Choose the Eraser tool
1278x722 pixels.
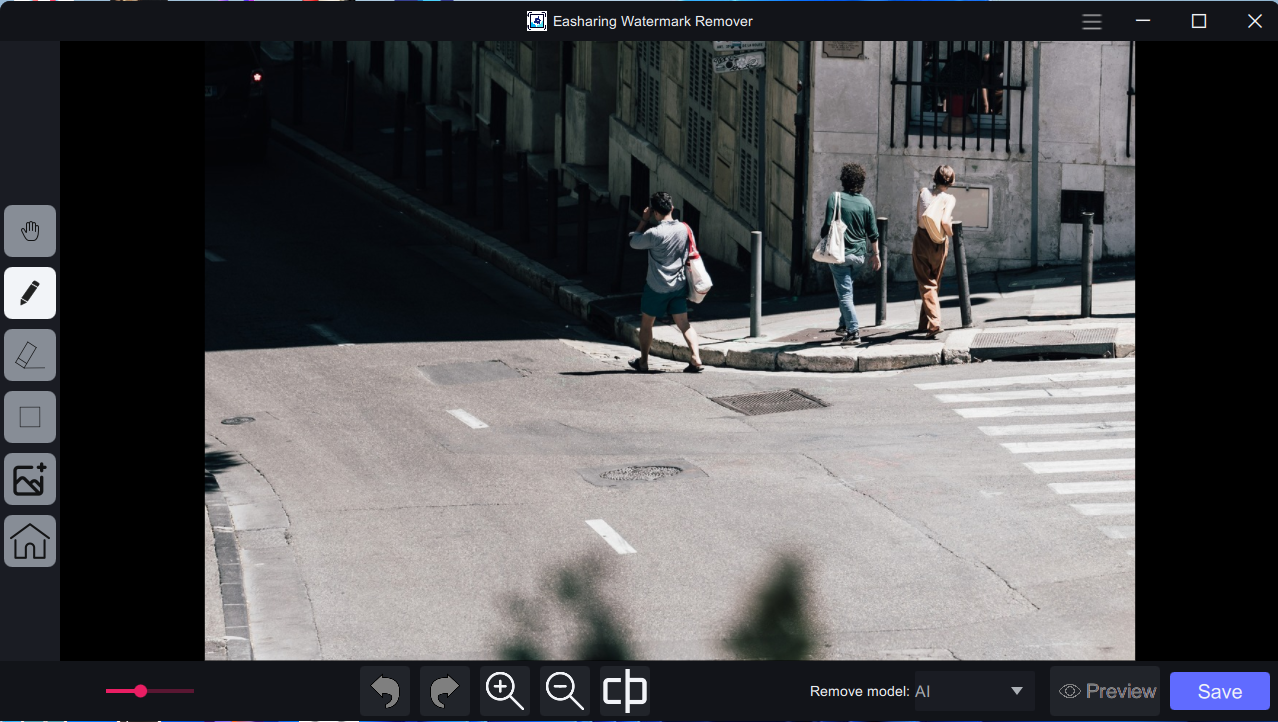(x=30, y=355)
